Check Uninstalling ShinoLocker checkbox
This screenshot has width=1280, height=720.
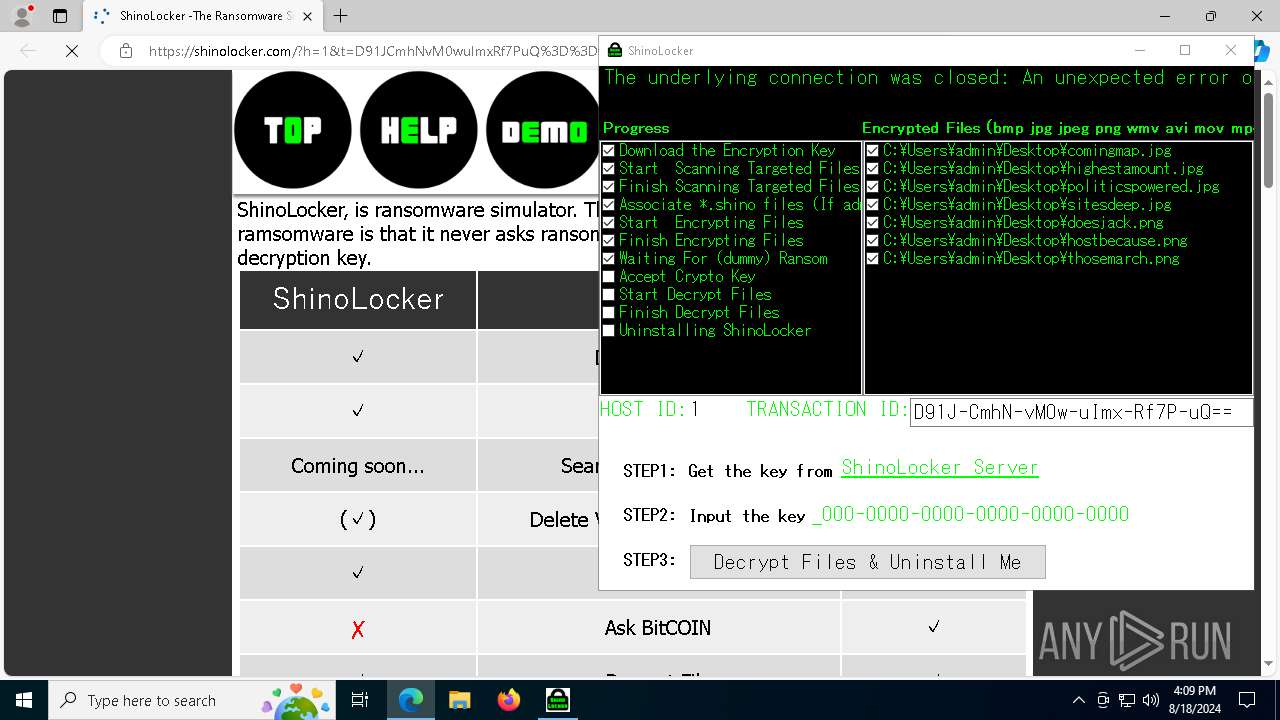click(608, 330)
